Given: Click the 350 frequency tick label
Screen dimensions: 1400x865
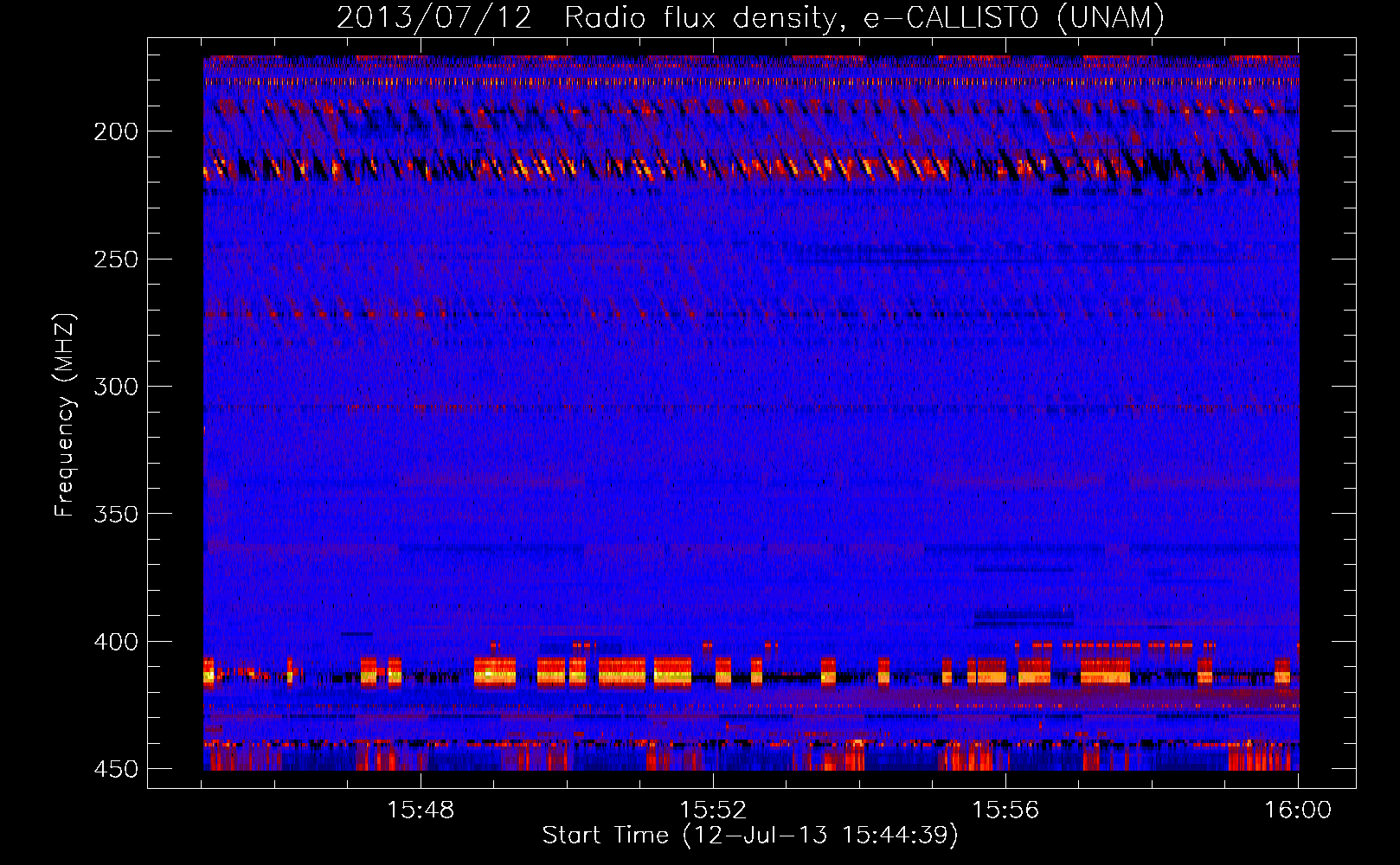Looking at the screenshot, I should (x=116, y=514).
